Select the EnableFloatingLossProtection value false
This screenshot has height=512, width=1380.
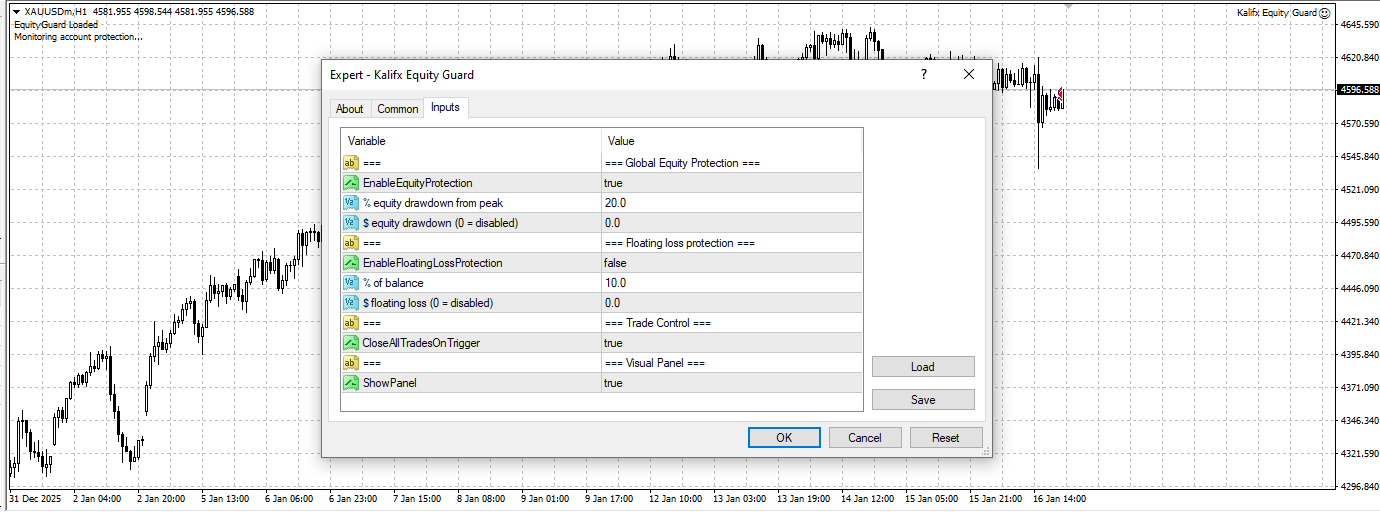(615, 263)
